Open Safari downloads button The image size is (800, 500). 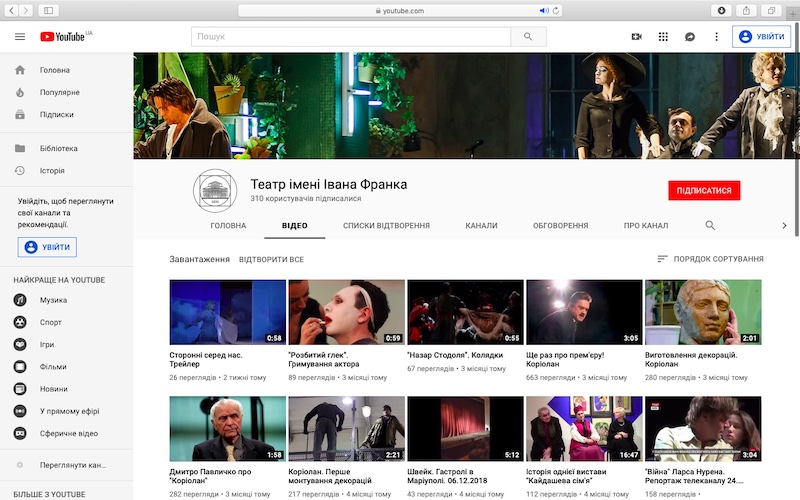point(721,10)
